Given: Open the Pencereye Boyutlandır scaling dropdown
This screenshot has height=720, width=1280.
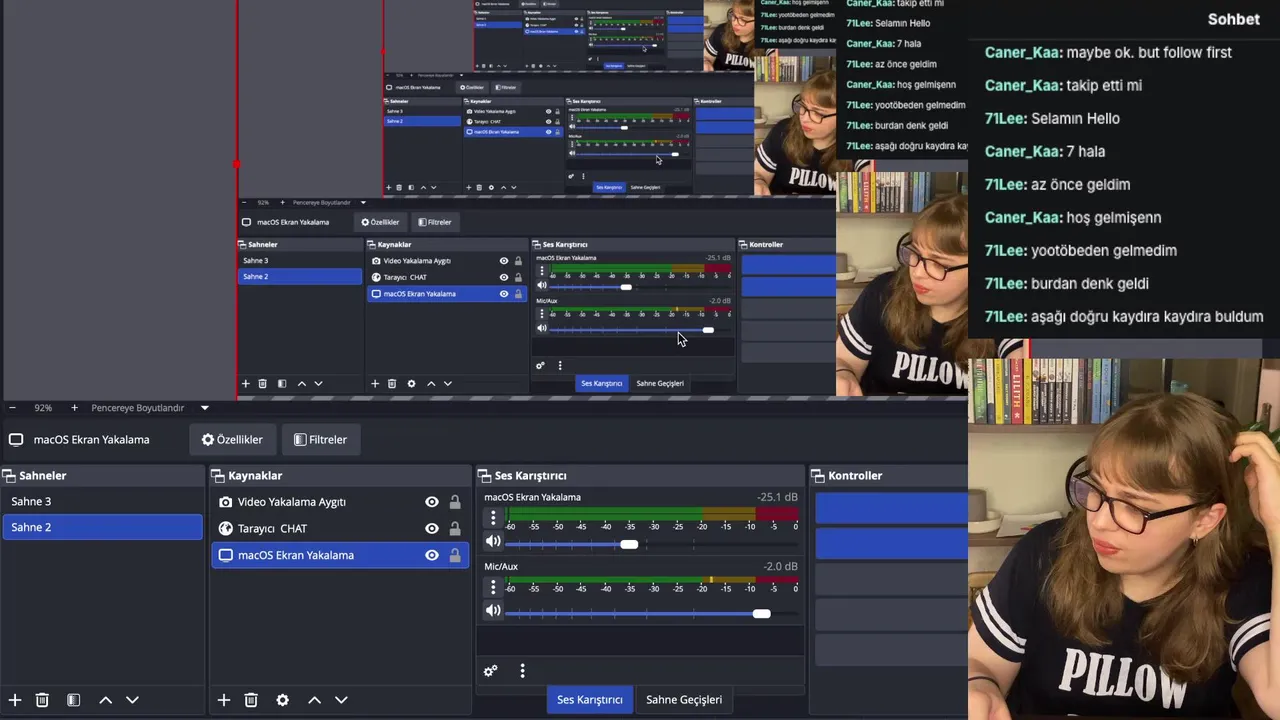Looking at the screenshot, I should 205,408.
